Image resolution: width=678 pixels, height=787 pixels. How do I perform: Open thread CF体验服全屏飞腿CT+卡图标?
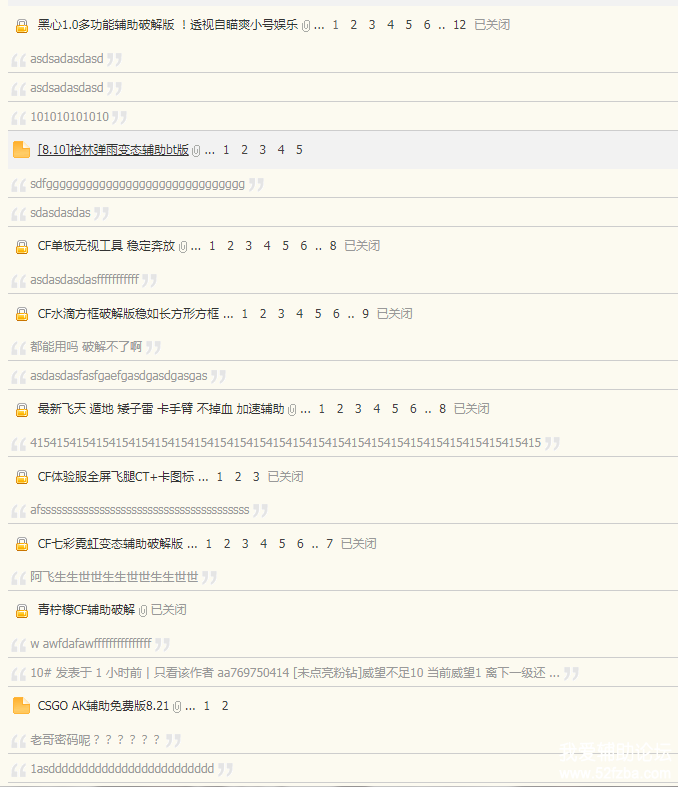115,476
